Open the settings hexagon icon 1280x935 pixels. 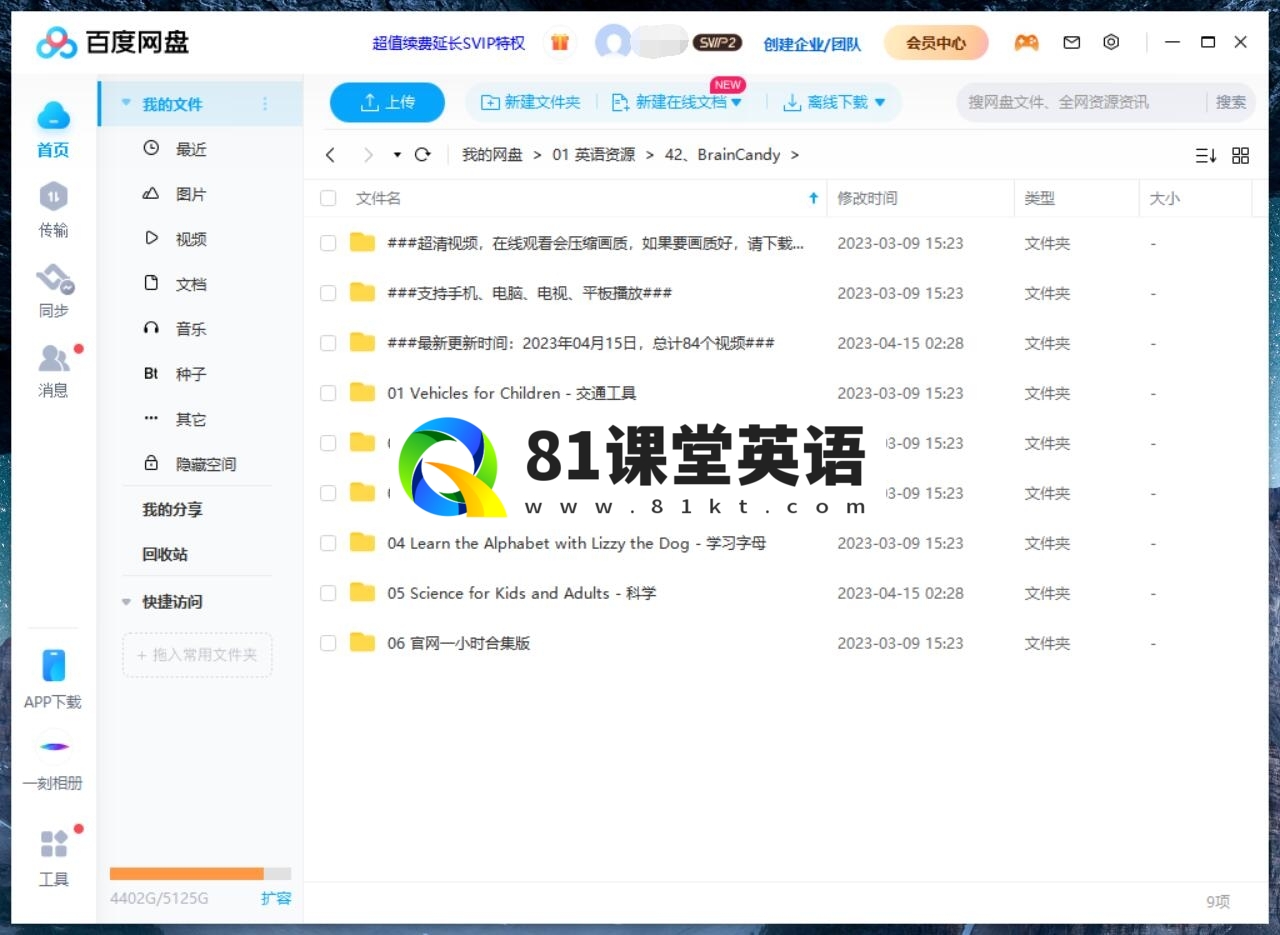[x=1111, y=42]
